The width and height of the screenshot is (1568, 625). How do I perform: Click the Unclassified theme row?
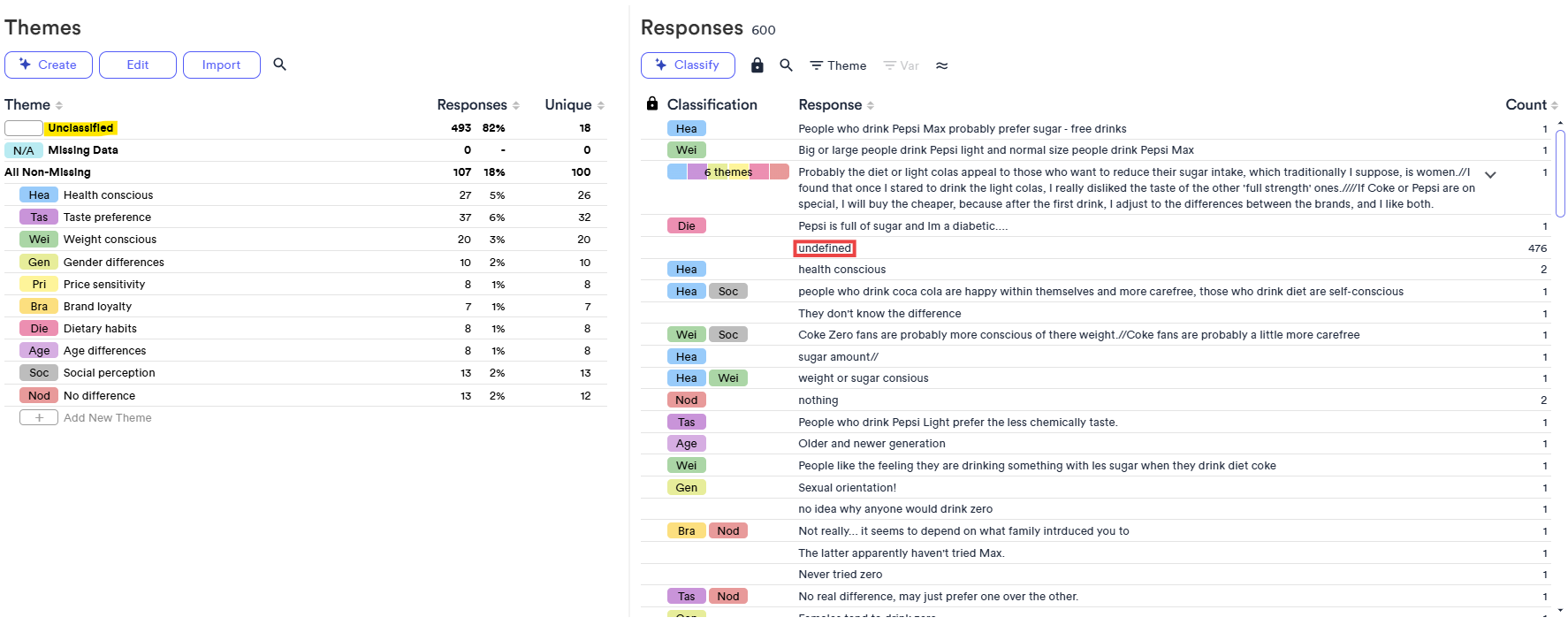coord(80,127)
